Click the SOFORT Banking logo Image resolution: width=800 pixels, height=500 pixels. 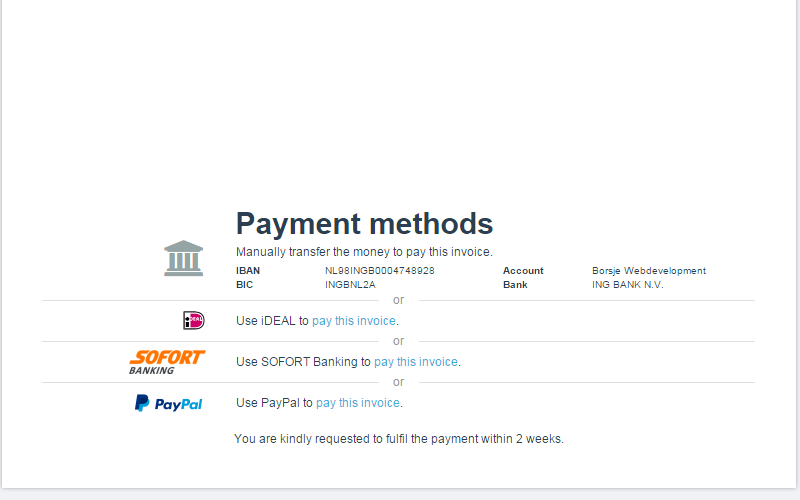[167, 362]
